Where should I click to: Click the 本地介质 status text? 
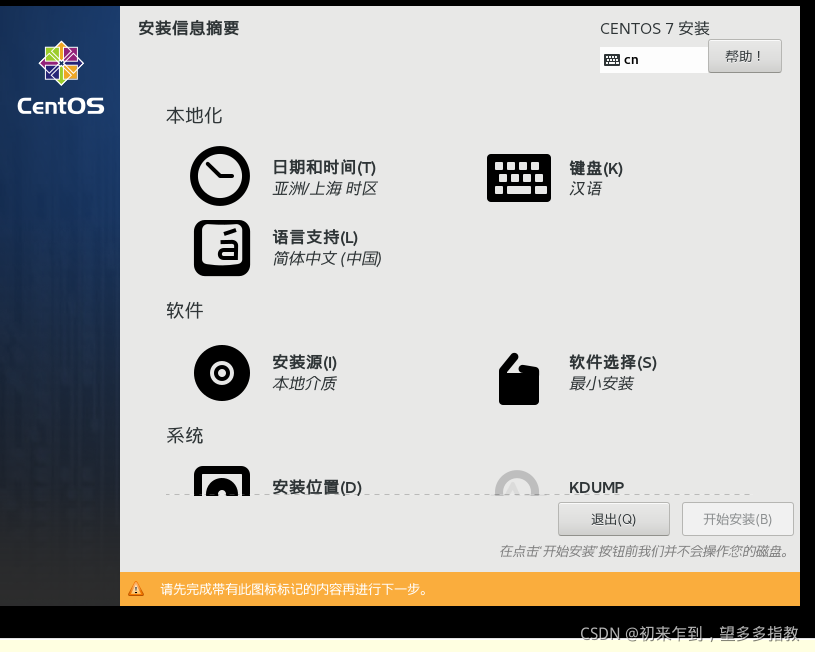coord(304,383)
